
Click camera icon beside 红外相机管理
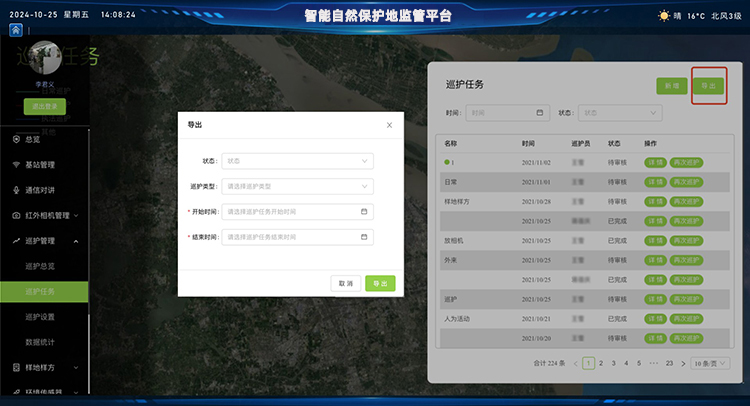pos(16,215)
